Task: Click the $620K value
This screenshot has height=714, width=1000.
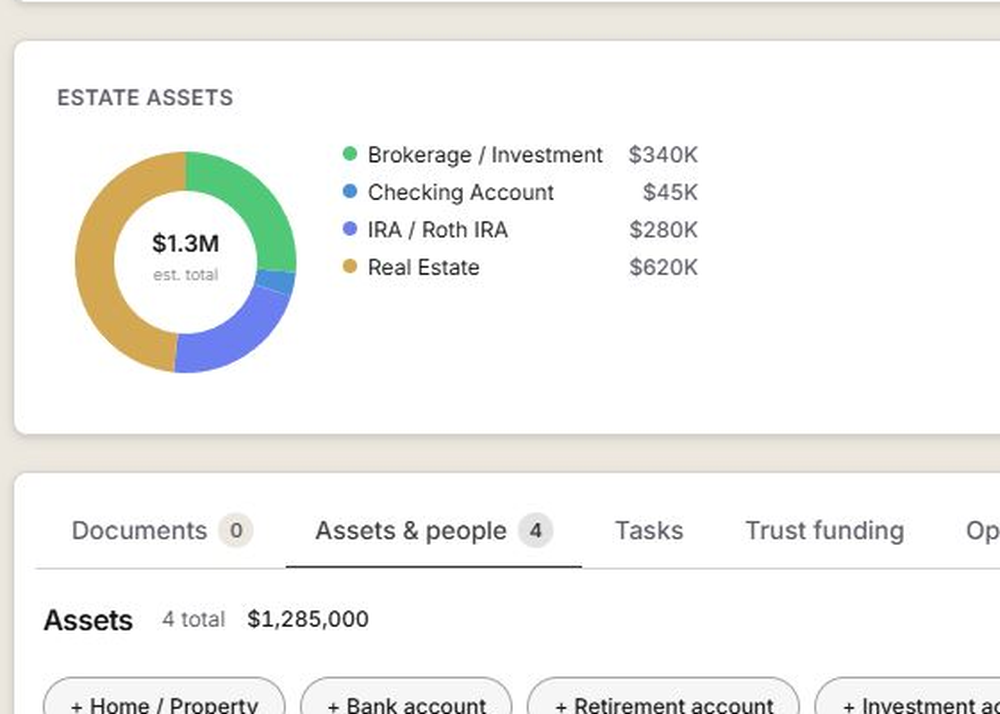Action: coord(663,268)
